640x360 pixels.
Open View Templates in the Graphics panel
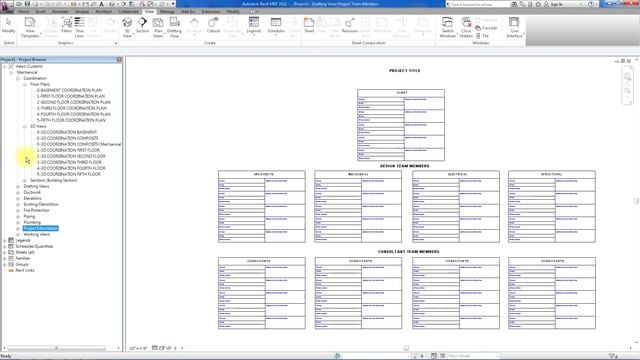[30, 27]
